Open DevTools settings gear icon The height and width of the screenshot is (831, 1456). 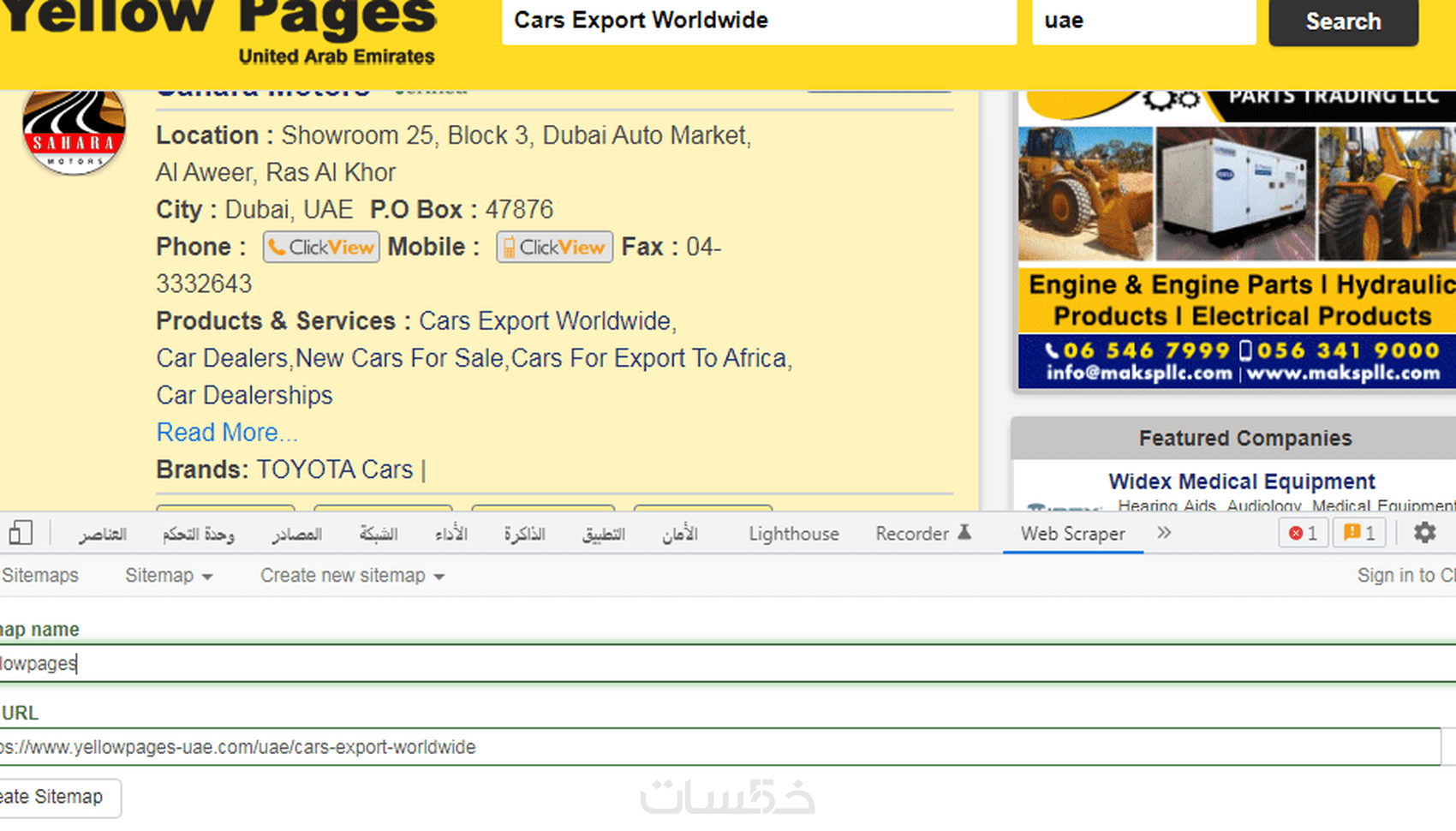pyautogui.click(x=1424, y=533)
